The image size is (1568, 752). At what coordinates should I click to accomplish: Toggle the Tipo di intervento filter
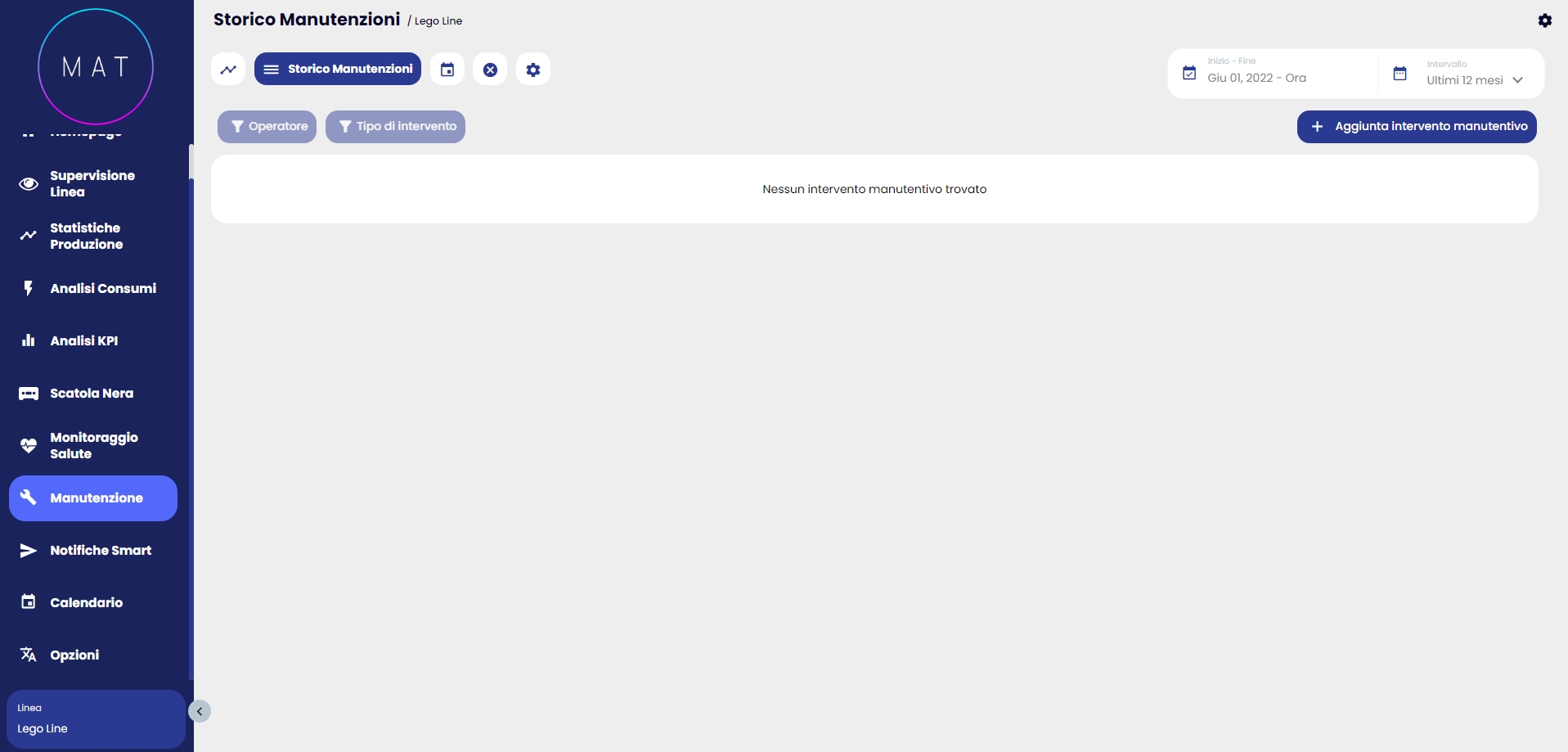pos(395,127)
